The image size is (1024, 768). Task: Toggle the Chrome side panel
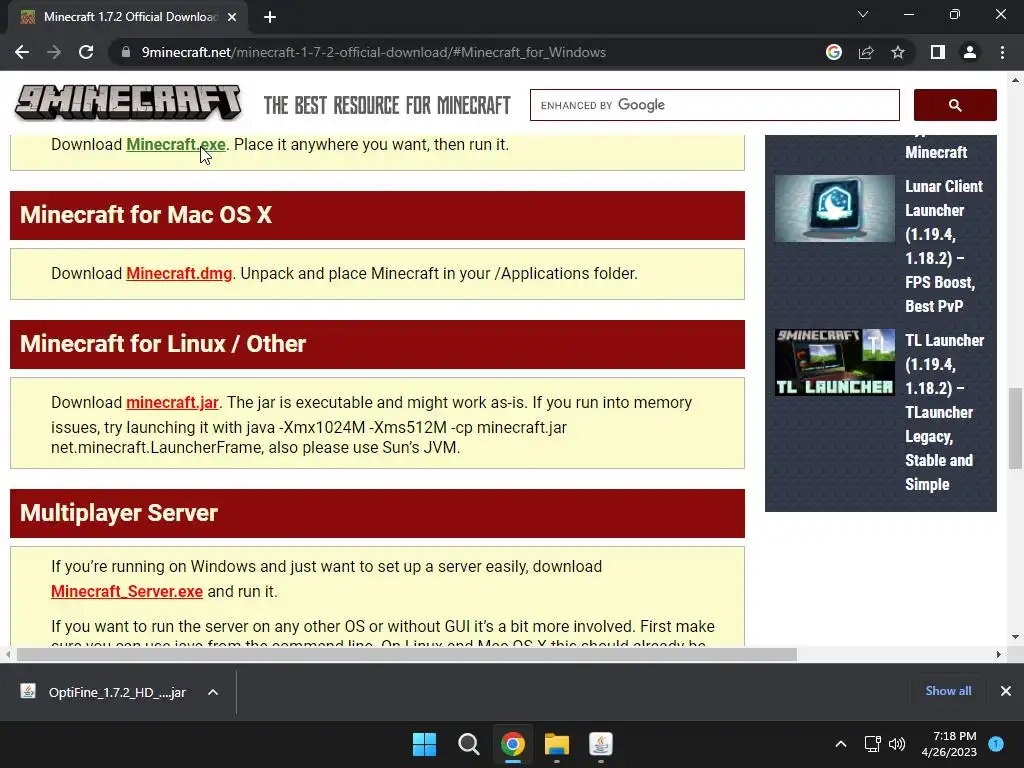click(938, 52)
